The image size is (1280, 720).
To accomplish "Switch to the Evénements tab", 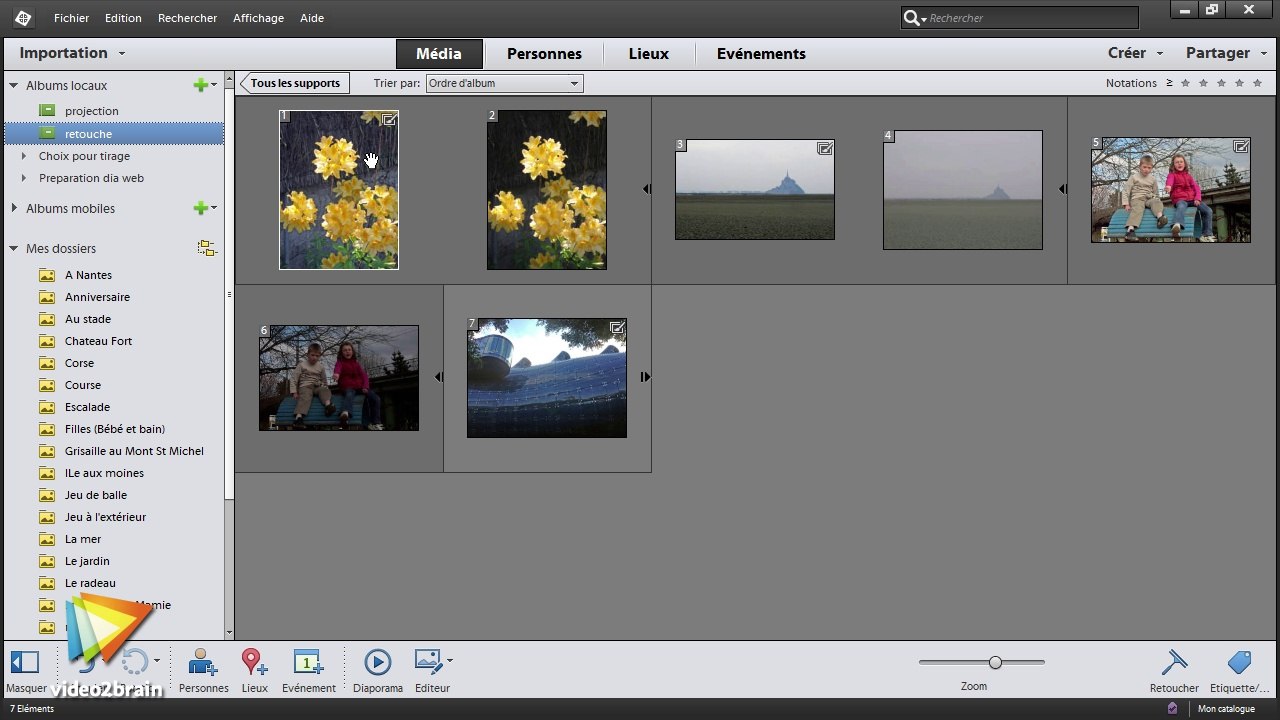I will (761, 54).
